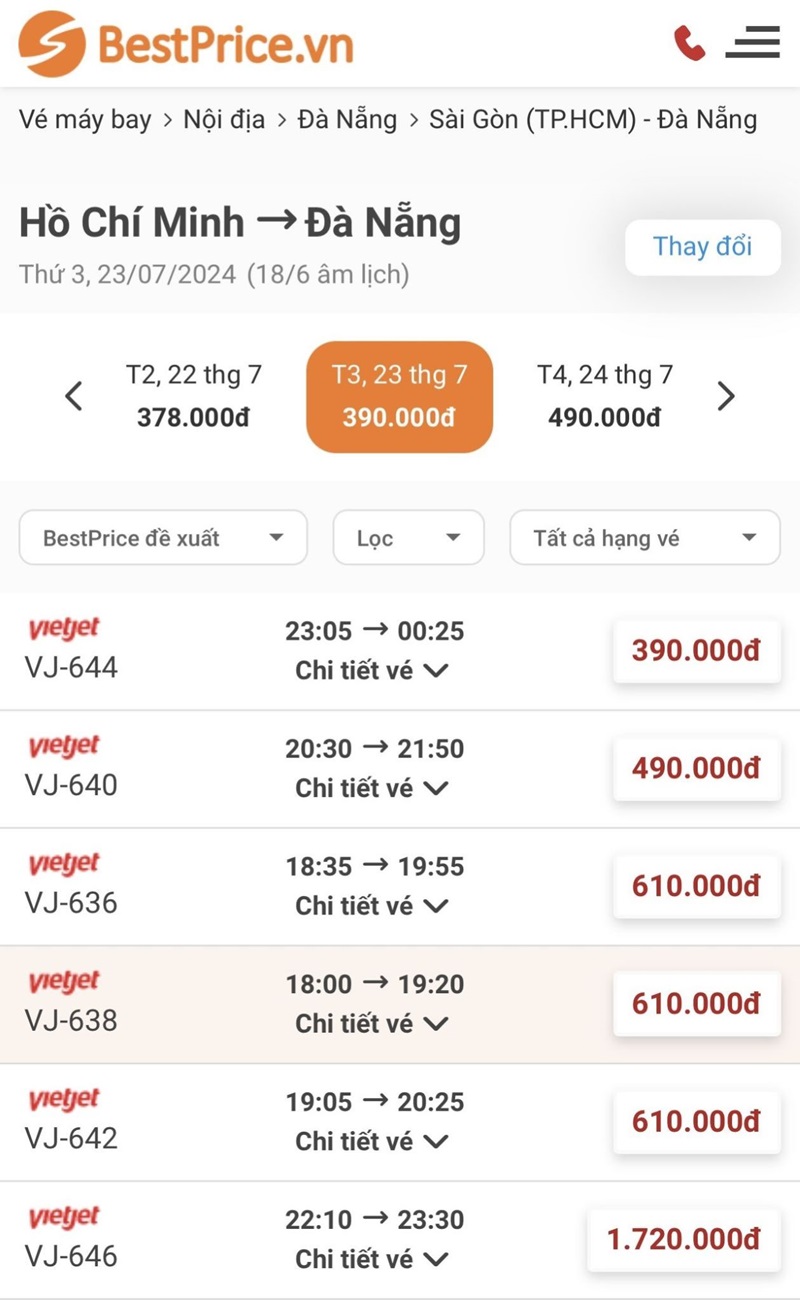
Task: Open the Tất cả hạng vé dropdown
Action: [644, 538]
